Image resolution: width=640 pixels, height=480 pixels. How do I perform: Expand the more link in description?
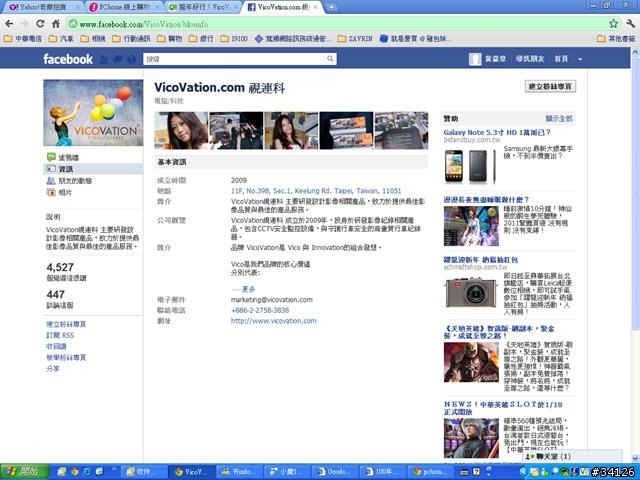click(248, 289)
